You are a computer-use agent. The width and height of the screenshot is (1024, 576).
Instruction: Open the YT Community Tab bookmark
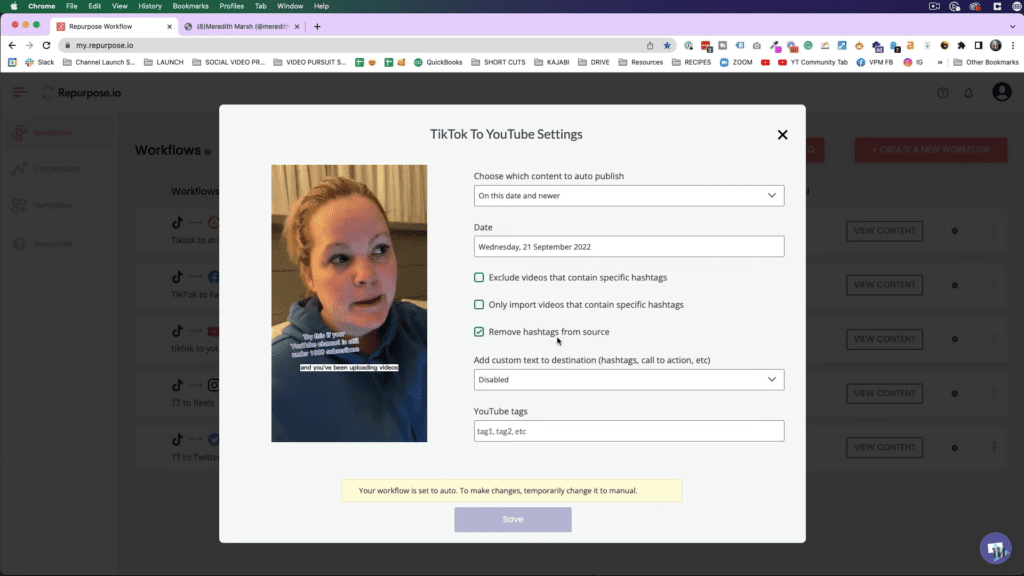(813, 62)
